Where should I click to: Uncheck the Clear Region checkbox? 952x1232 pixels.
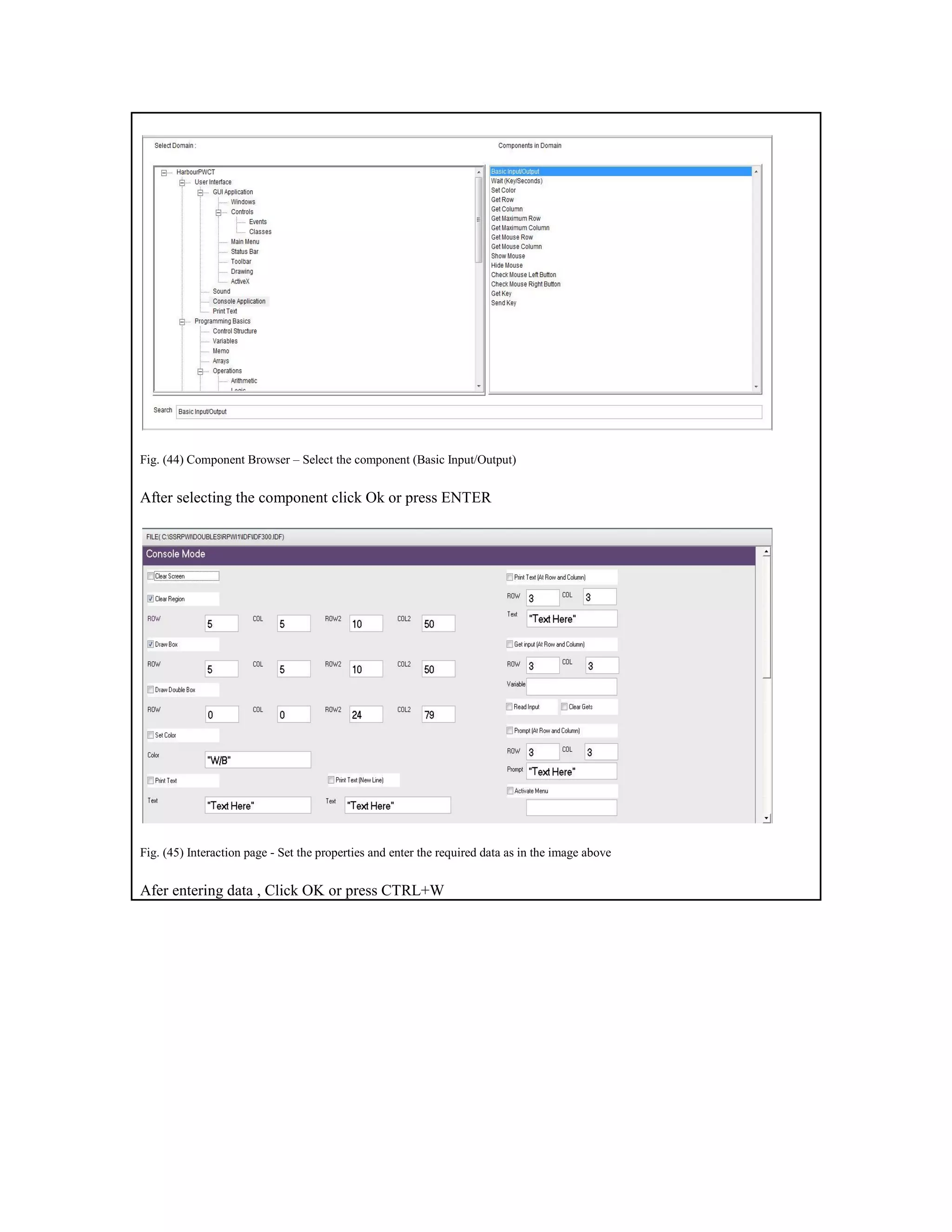click(x=151, y=598)
